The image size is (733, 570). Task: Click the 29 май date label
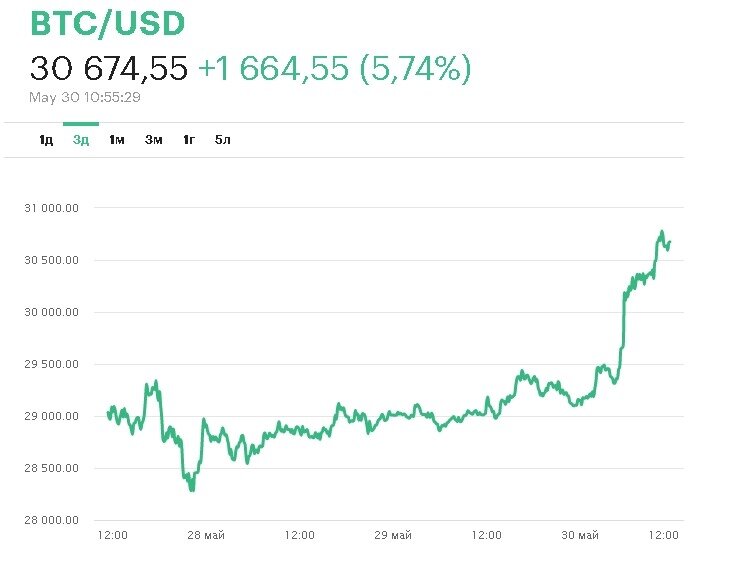pos(393,536)
